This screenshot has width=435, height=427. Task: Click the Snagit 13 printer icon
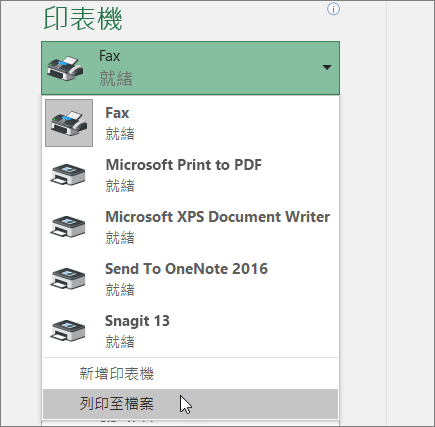[x=68, y=330]
